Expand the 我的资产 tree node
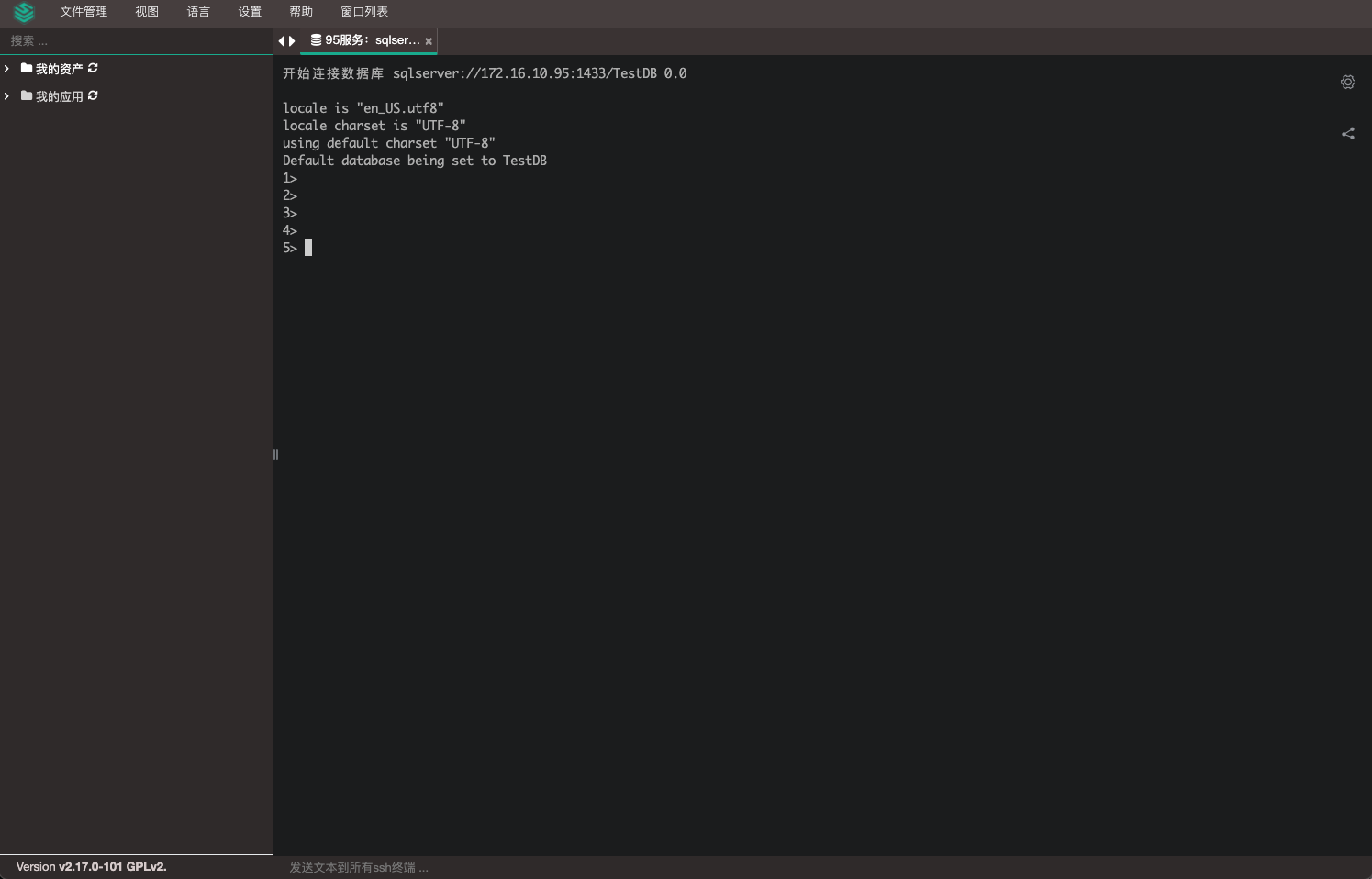This screenshot has width=1372, height=879. coord(6,69)
